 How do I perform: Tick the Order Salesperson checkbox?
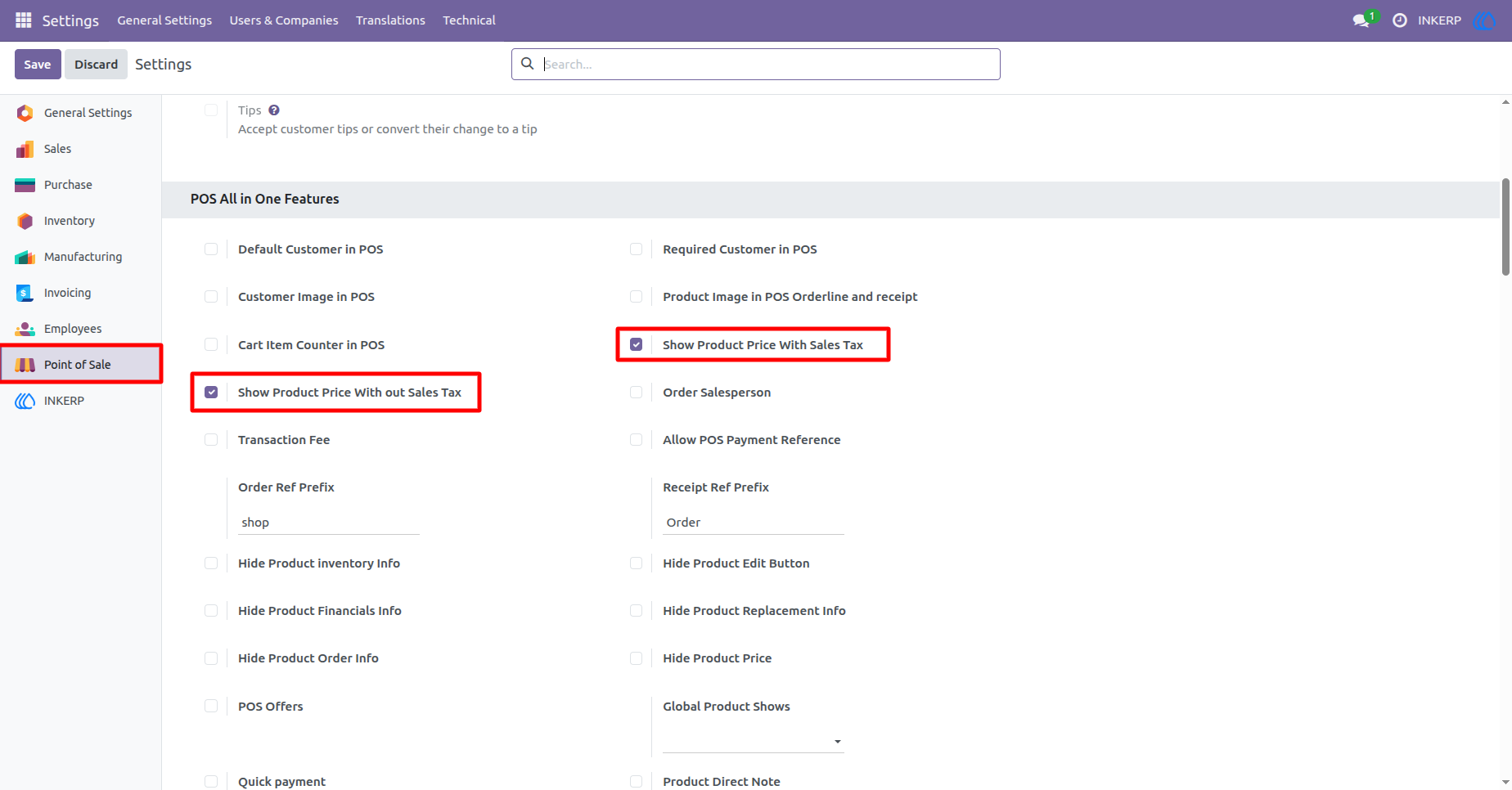tap(636, 393)
